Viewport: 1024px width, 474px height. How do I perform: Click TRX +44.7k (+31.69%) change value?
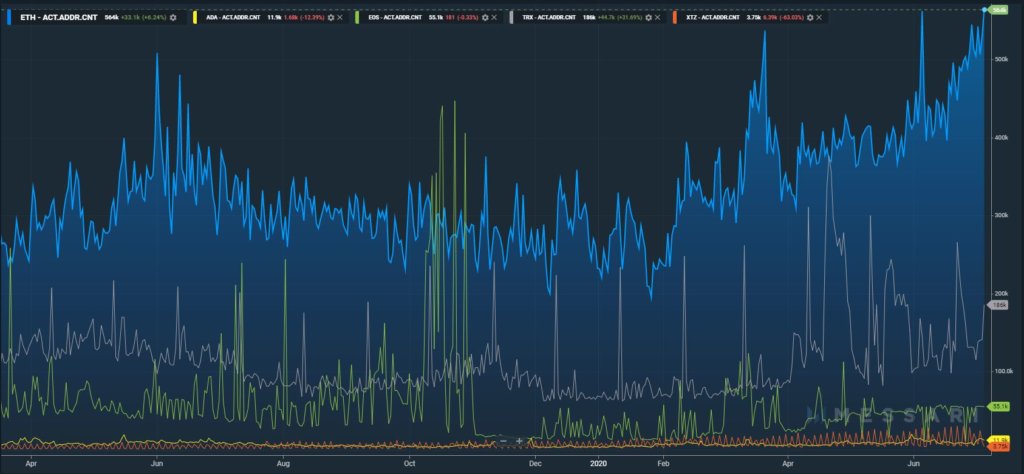(620, 18)
